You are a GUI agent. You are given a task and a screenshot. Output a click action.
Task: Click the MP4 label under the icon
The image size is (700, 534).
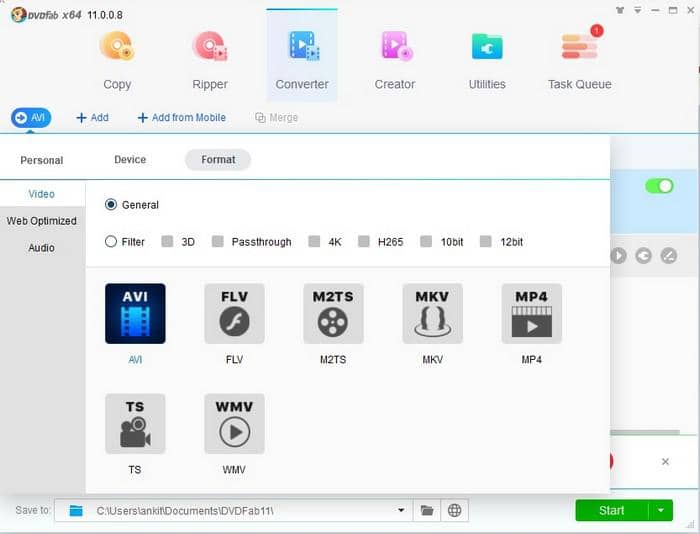point(532,359)
